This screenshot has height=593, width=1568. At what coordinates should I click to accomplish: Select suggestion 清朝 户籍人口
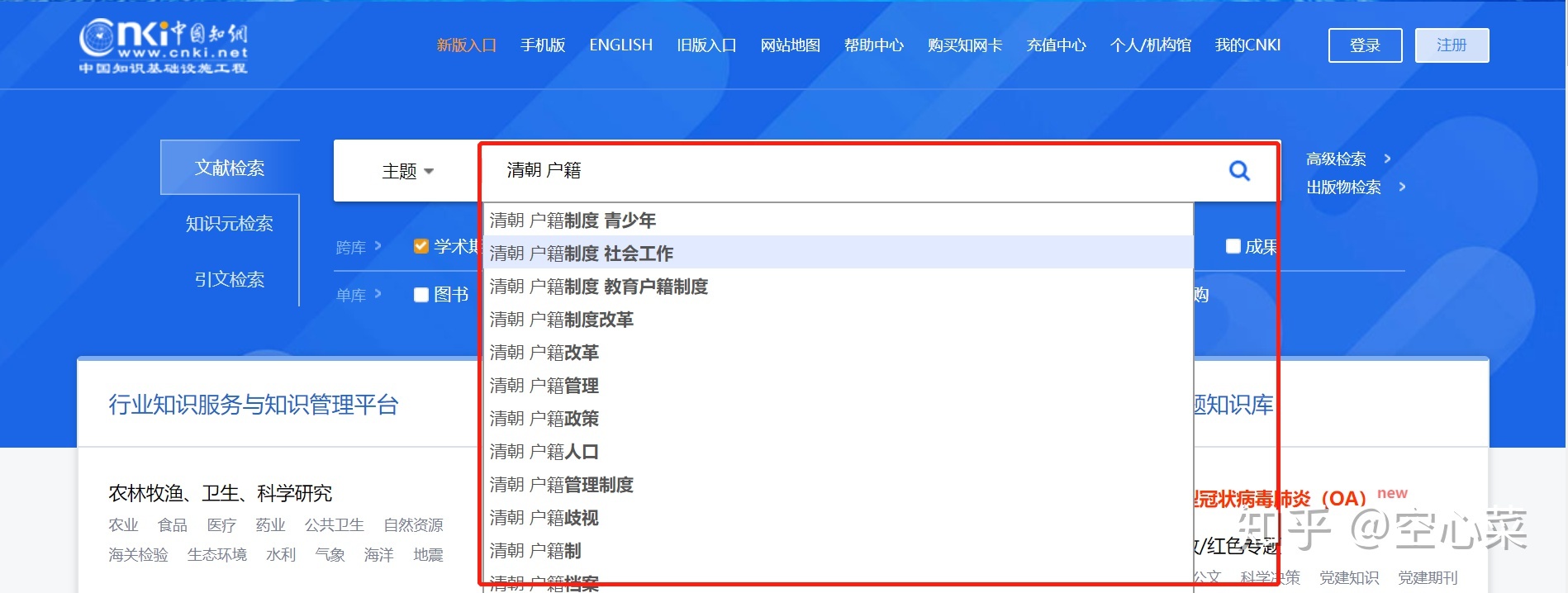[x=838, y=451]
